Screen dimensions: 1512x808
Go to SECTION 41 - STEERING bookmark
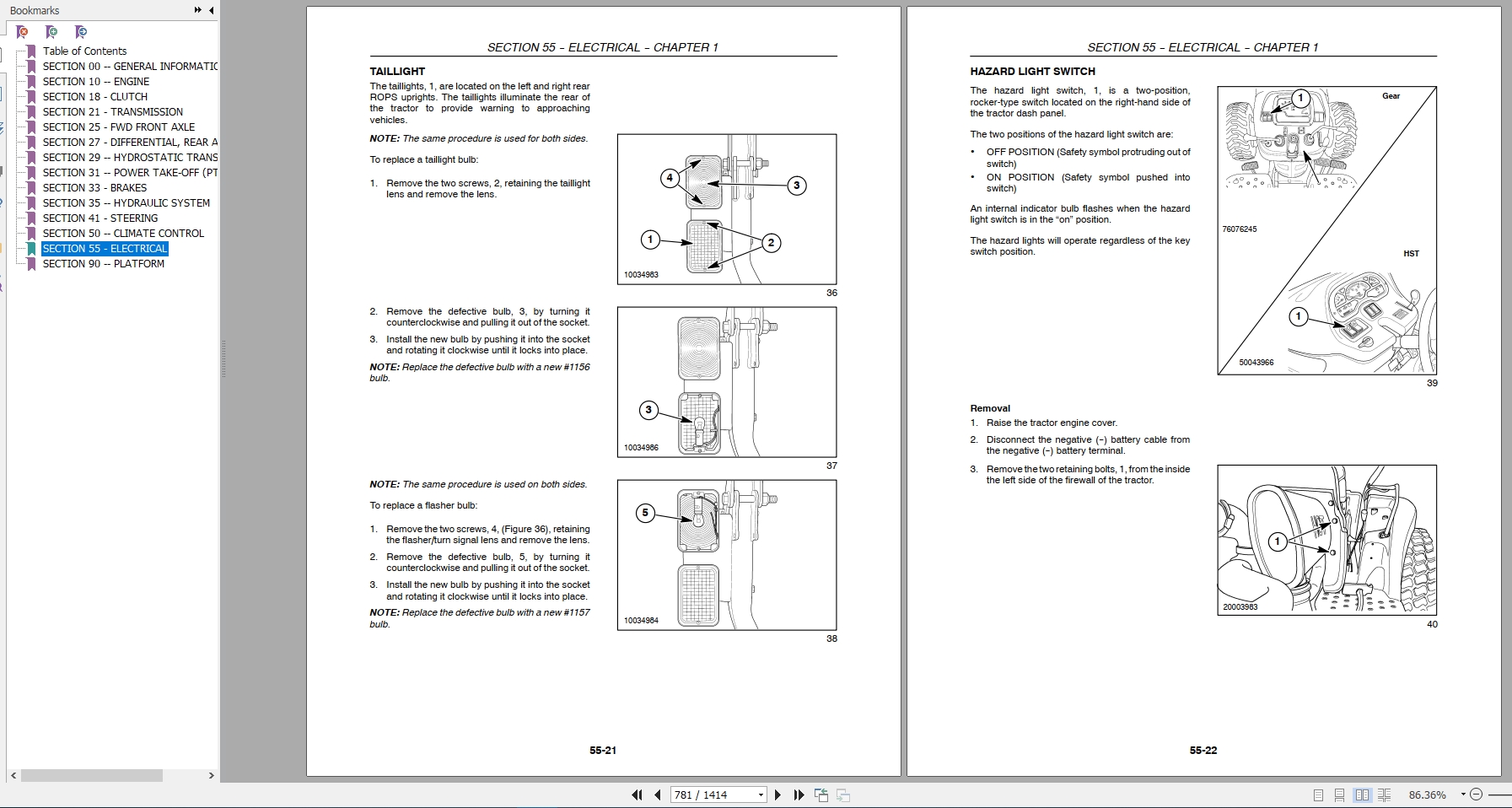point(100,218)
